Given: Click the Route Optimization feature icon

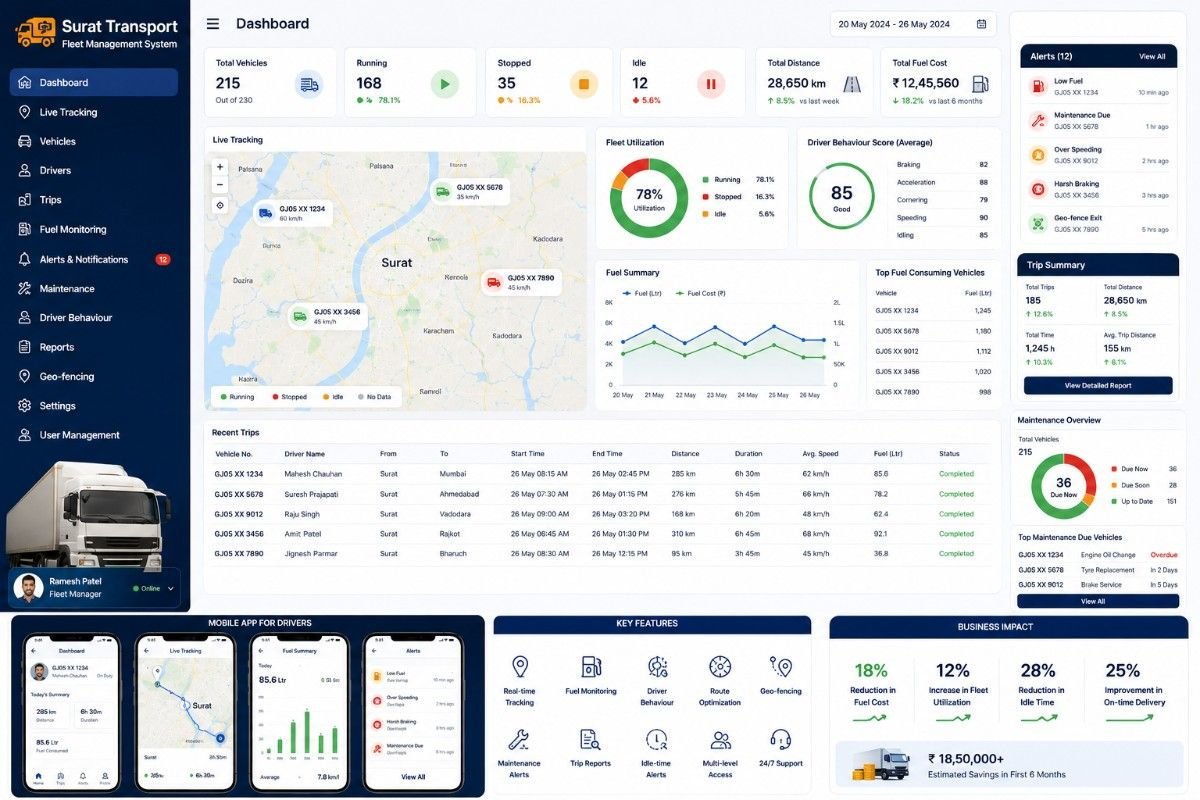Looking at the screenshot, I should 720,667.
